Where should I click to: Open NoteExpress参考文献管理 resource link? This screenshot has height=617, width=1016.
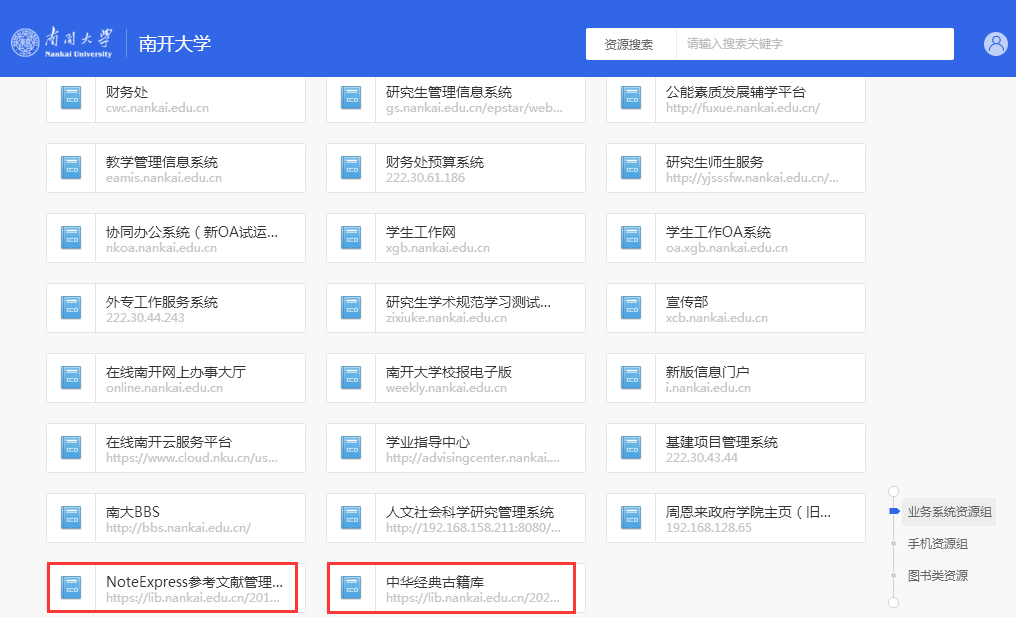click(x=194, y=588)
